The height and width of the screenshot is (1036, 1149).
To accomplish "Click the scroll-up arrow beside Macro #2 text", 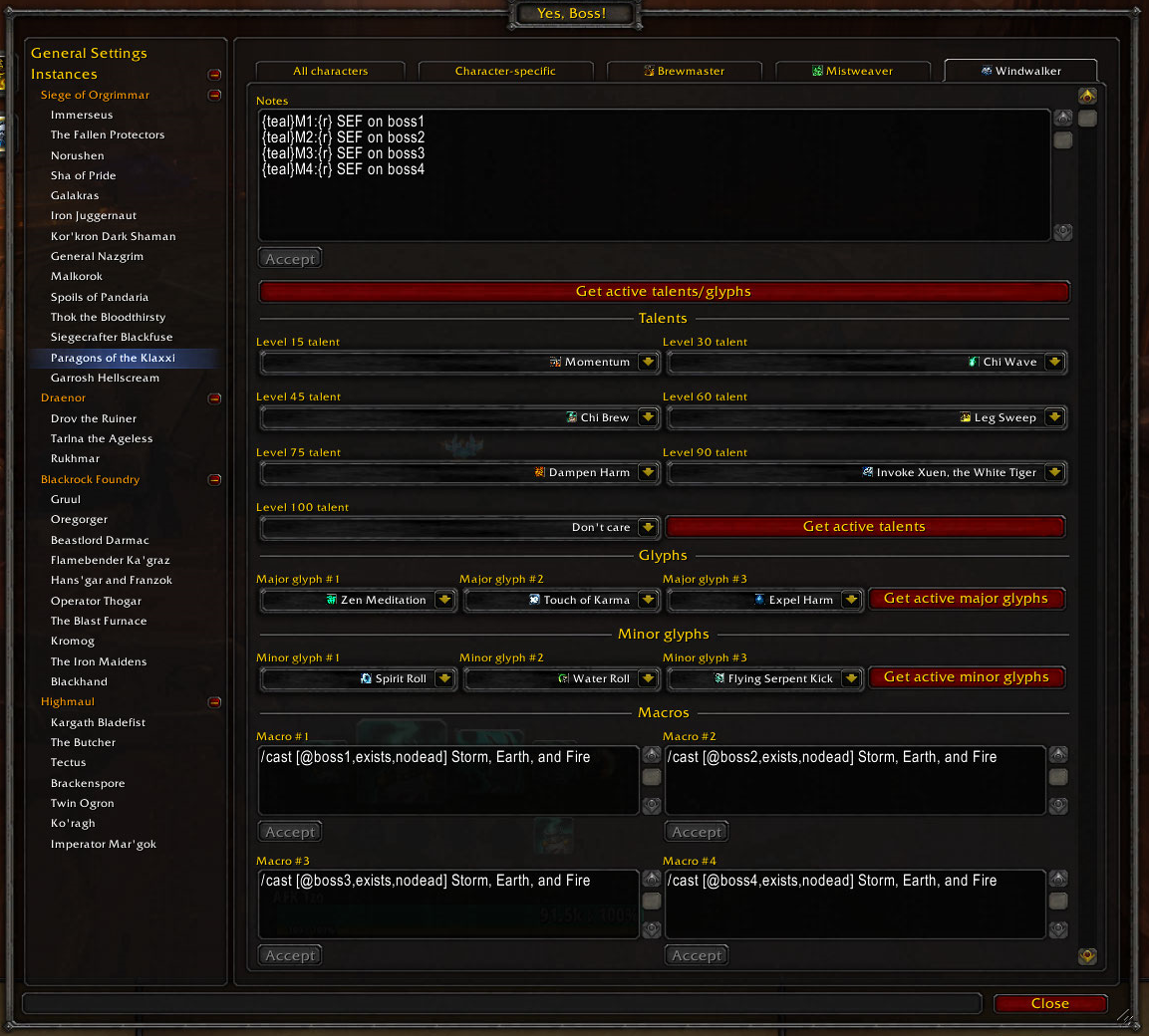I will click(x=1058, y=754).
